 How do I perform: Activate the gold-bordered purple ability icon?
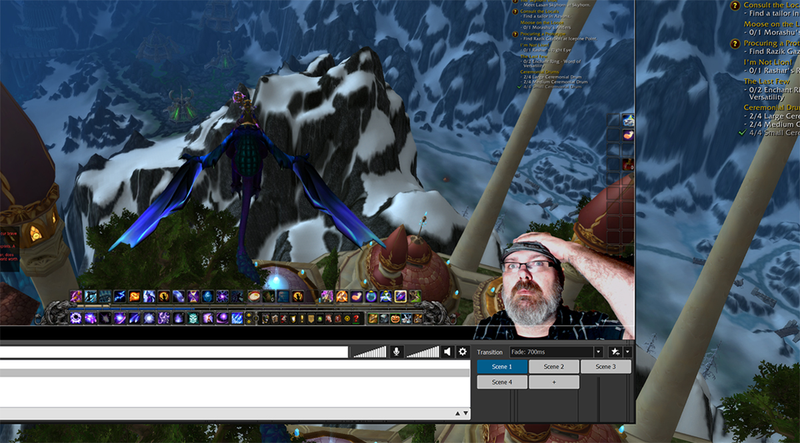point(401,296)
